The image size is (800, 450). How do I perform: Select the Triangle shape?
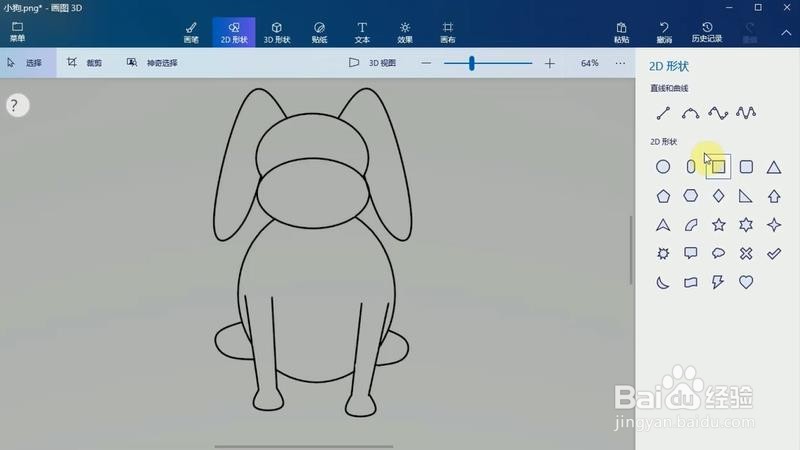773,167
